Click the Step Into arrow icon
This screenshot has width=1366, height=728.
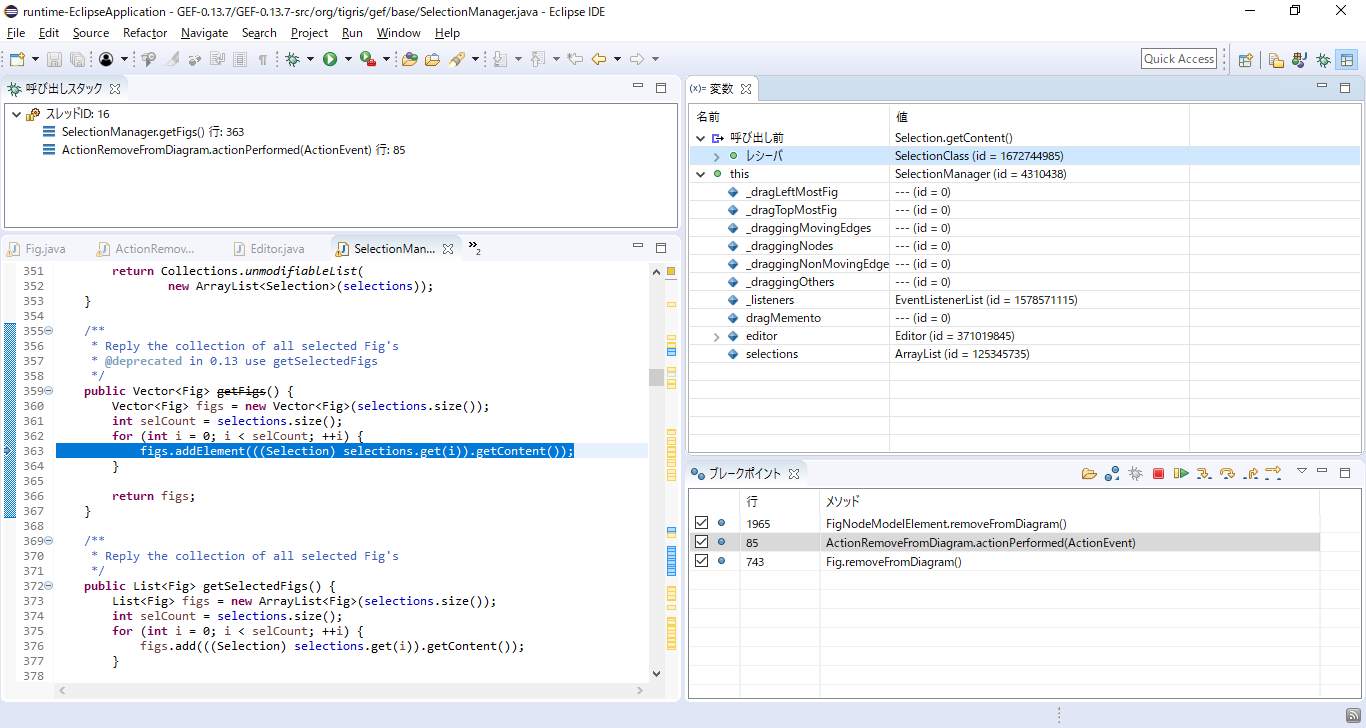point(1204,473)
